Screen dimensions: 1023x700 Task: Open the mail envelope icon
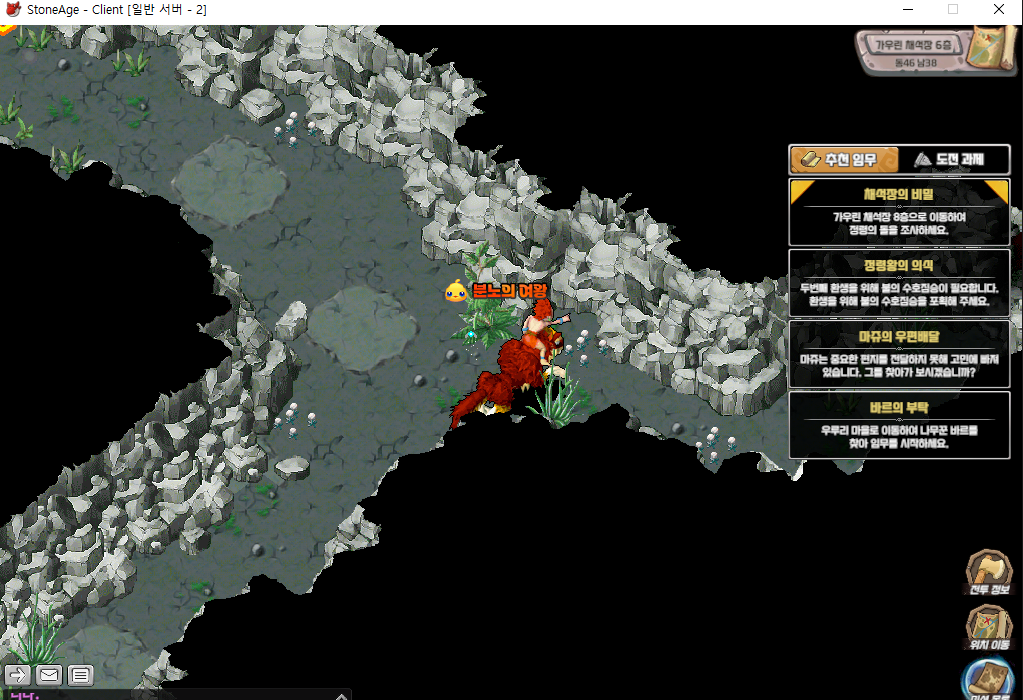pyautogui.click(x=49, y=674)
